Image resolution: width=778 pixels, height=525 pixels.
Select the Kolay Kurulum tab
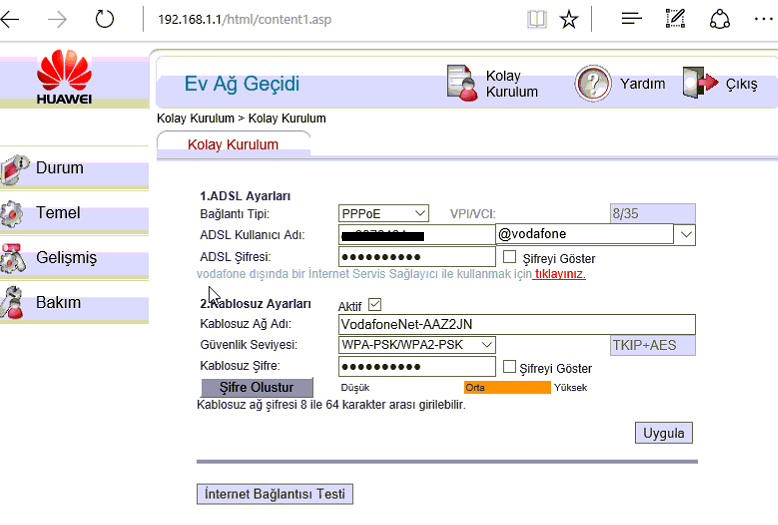233,144
